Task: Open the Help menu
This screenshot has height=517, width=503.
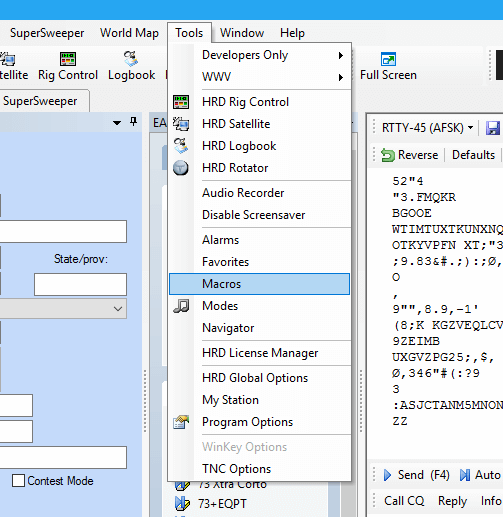Action: tap(292, 33)
